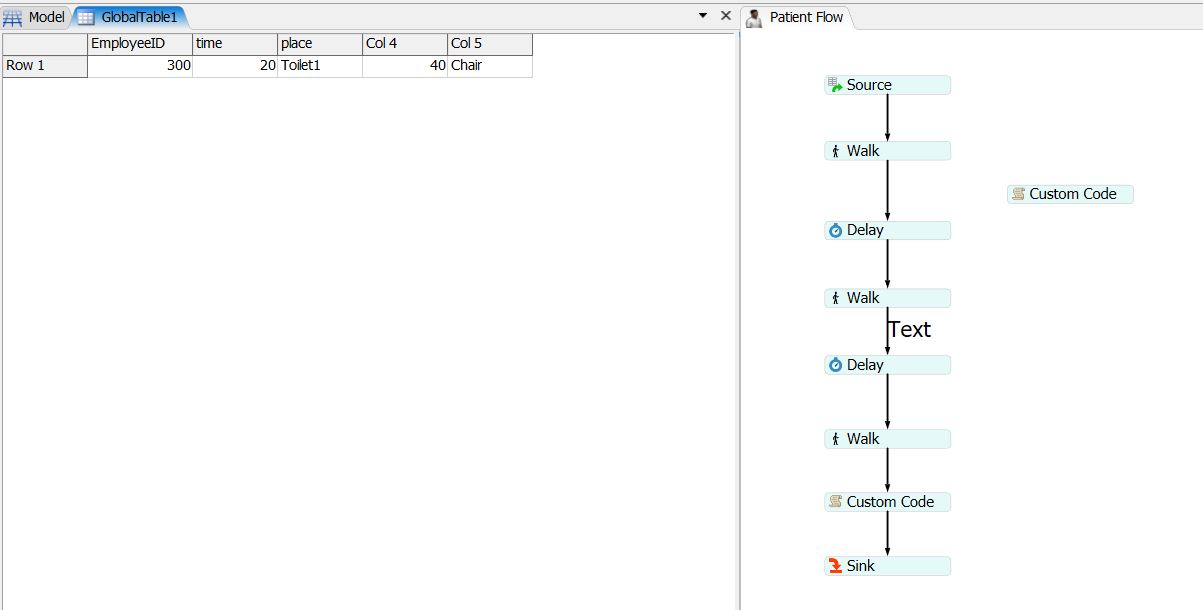Click walking person icon of Walk below Source
This screenshot has width=1203, height=610.
coord(835,151)
